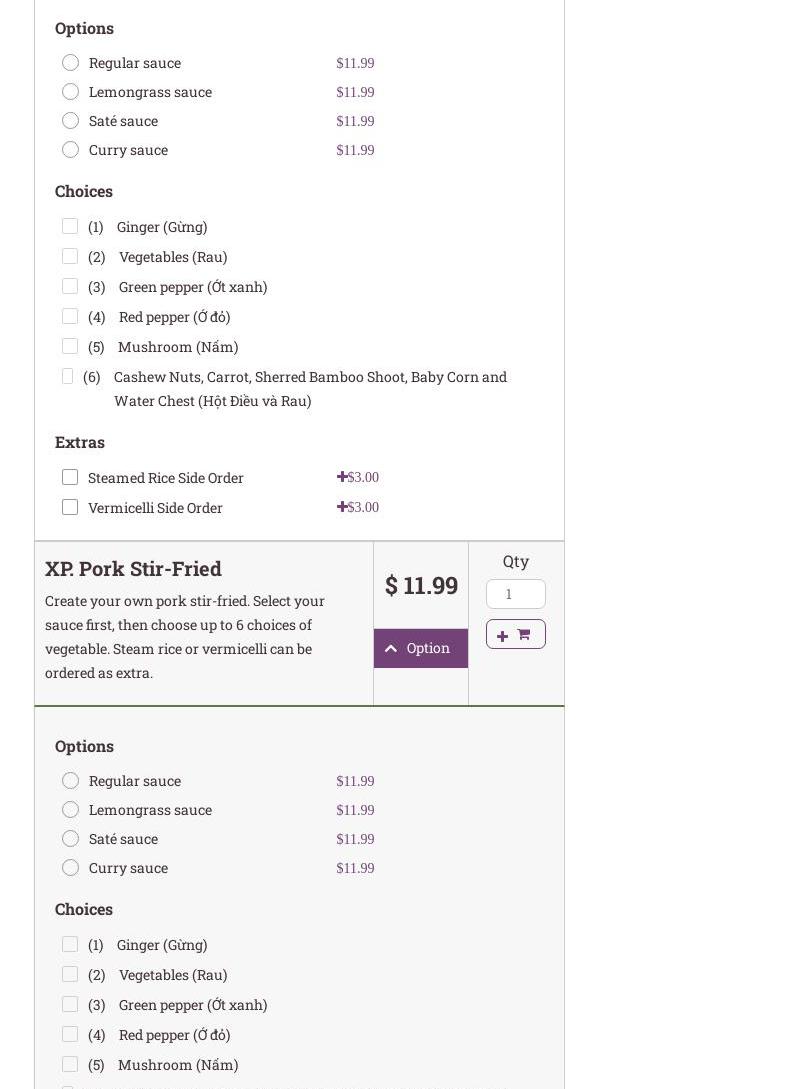This screenshot has height=1089, width=785.
Task: Enable Red pepper under XP. Pork Stir-Fried
Action: [x=70, y=1035]
